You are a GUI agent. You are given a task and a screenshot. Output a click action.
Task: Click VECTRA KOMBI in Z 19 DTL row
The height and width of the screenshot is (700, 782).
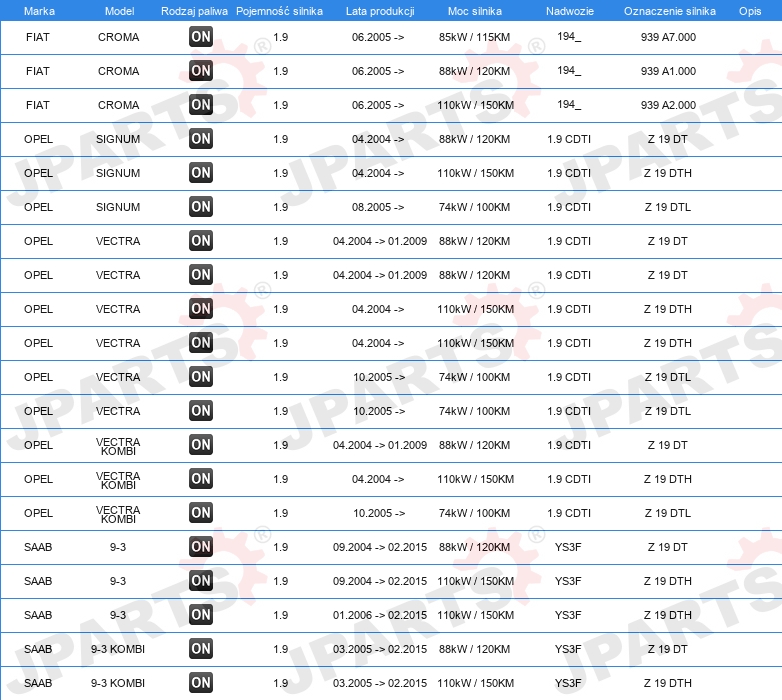tap(118, 514)
